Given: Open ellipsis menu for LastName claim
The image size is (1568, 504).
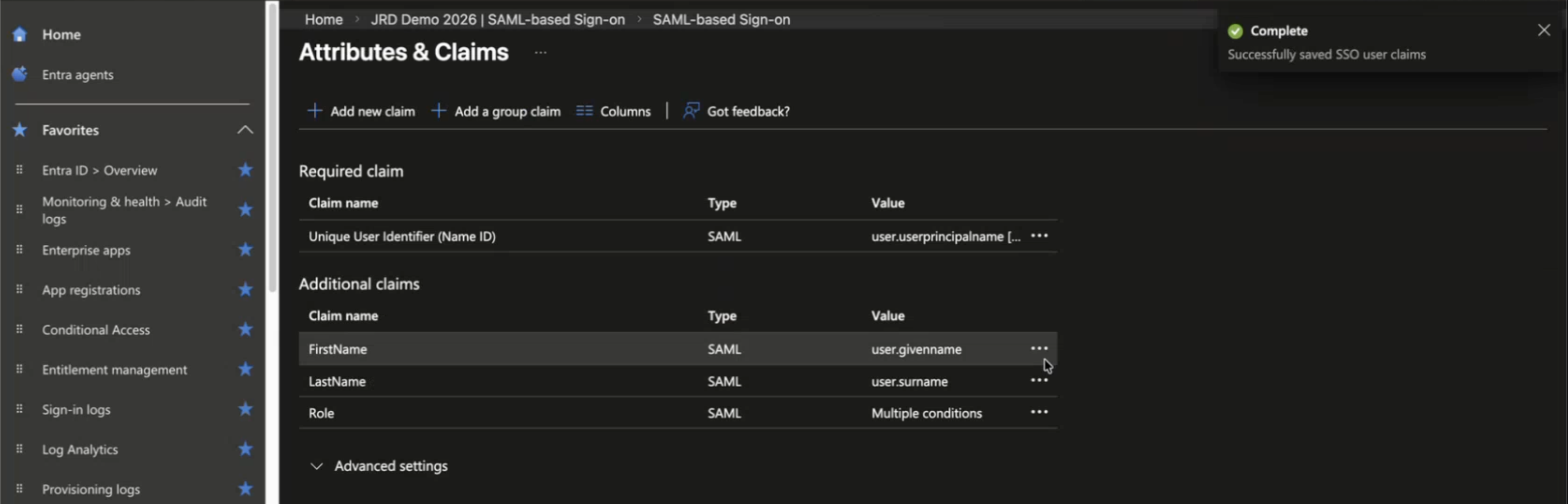Looking at the screenshot, I should pos(1039,380).
